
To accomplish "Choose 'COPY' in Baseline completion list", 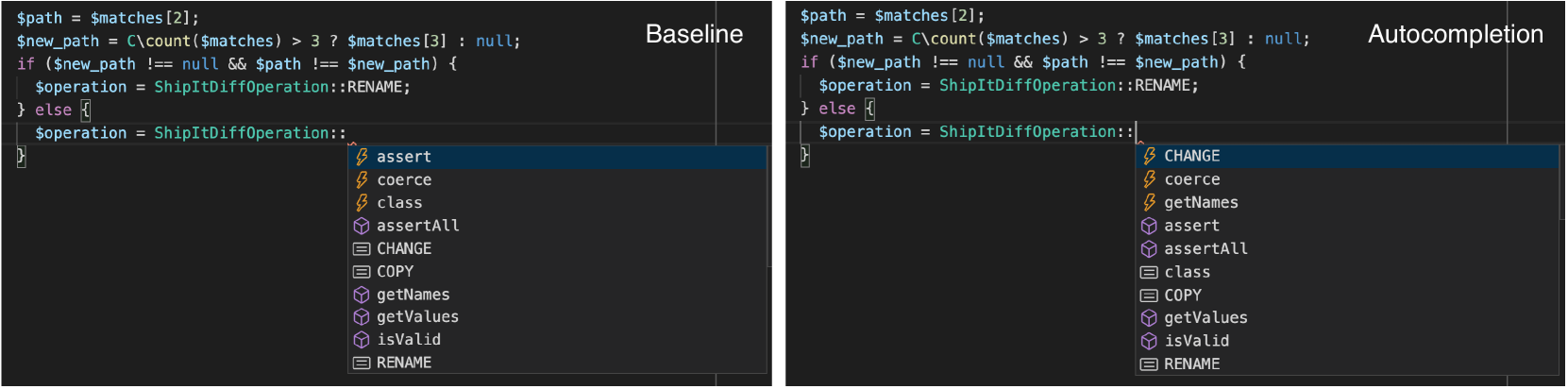I will (x=558, y=271).
